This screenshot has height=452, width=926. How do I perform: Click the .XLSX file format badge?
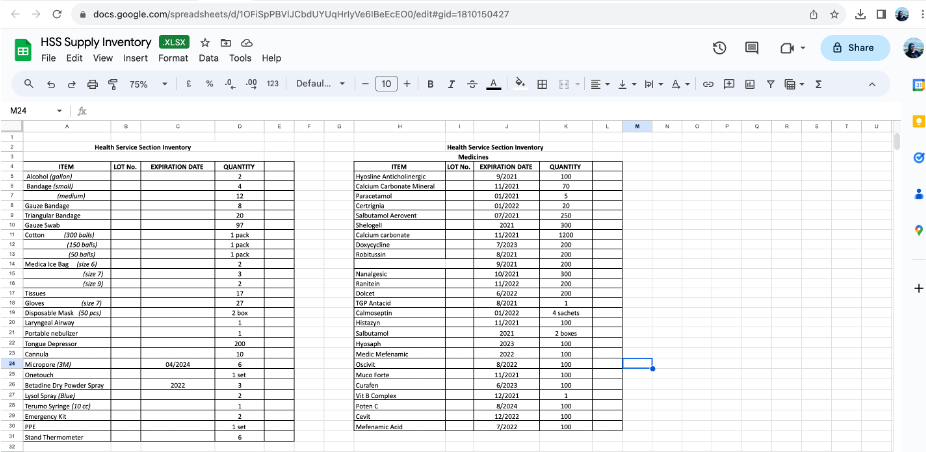[174, 43]
